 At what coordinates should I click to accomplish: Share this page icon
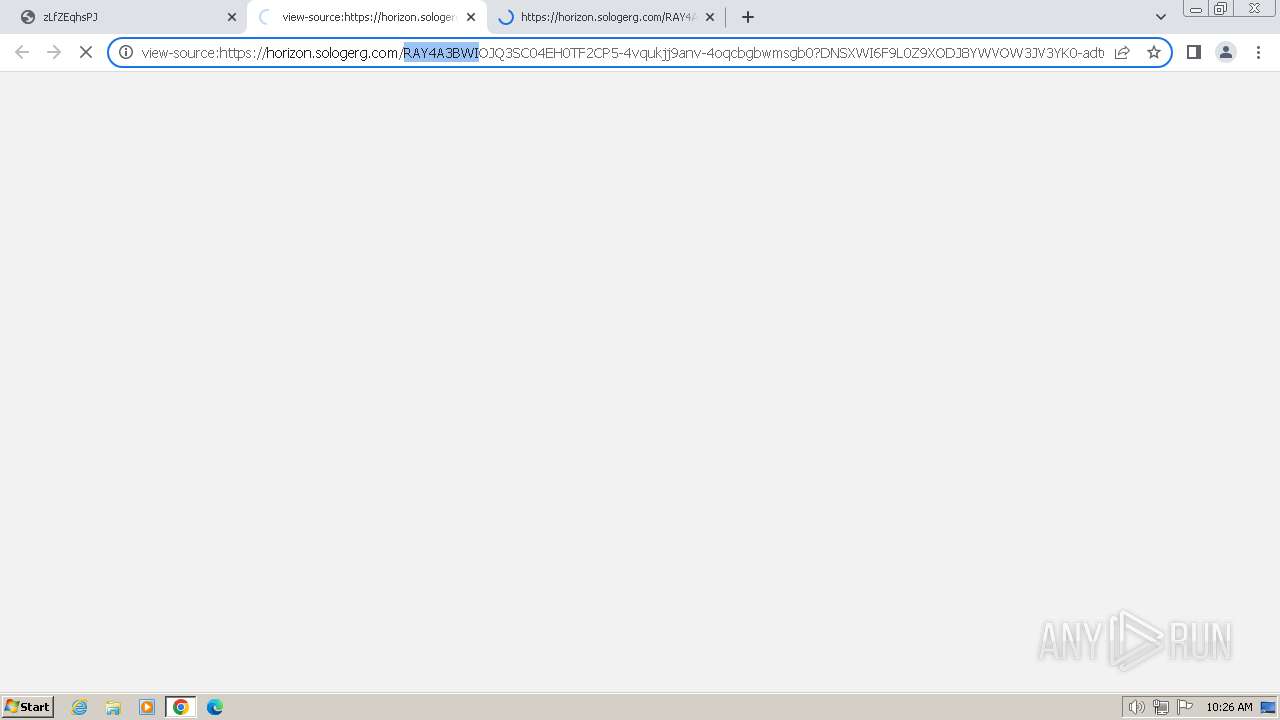tap(1122, 52)
